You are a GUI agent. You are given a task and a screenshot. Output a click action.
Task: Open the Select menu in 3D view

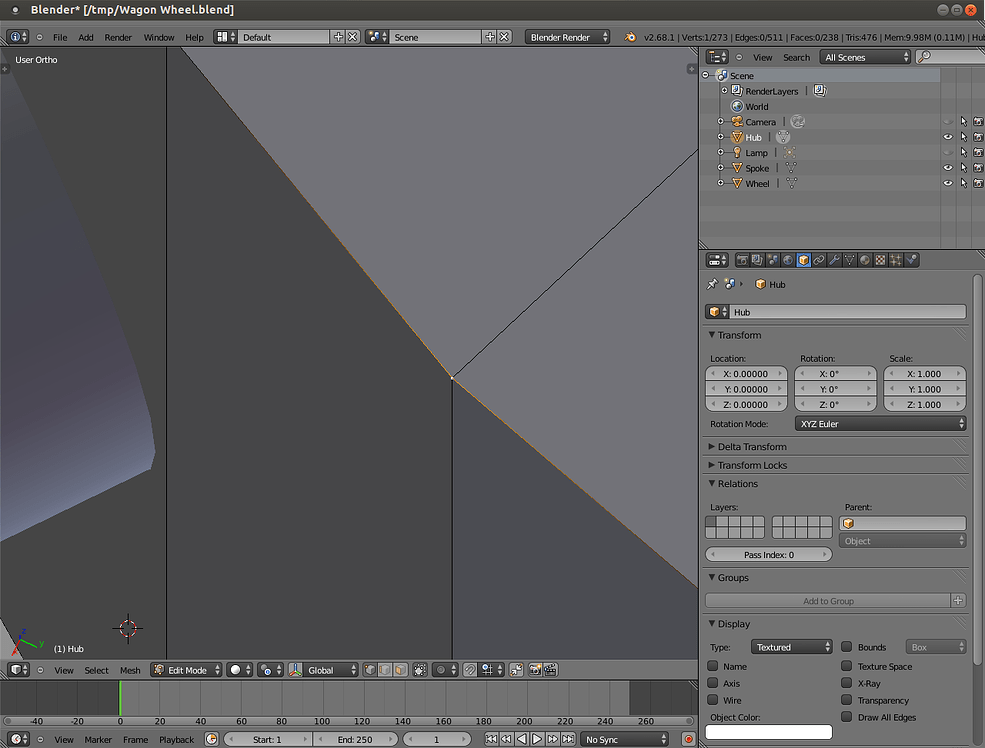(96, 670)
